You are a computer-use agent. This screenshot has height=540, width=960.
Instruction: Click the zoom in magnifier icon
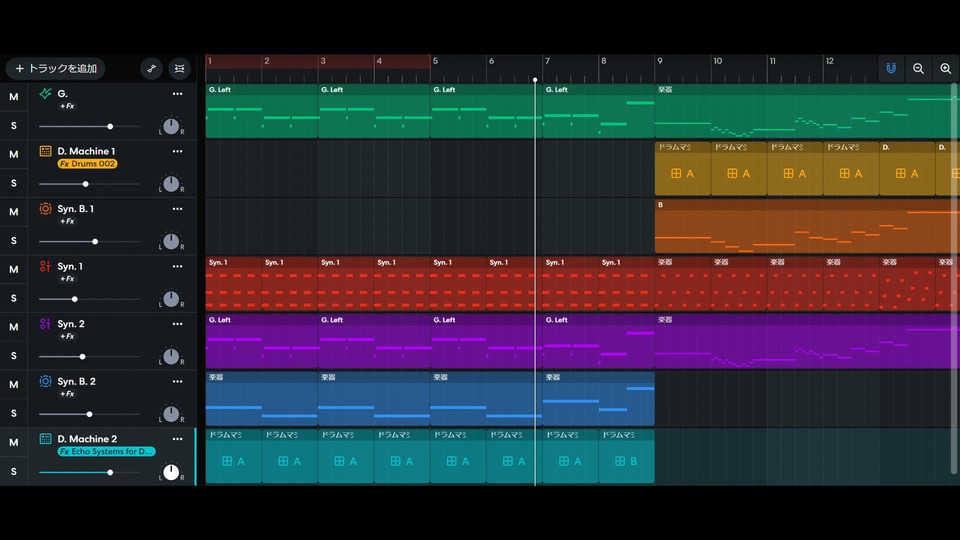click(x=945, y=68)
